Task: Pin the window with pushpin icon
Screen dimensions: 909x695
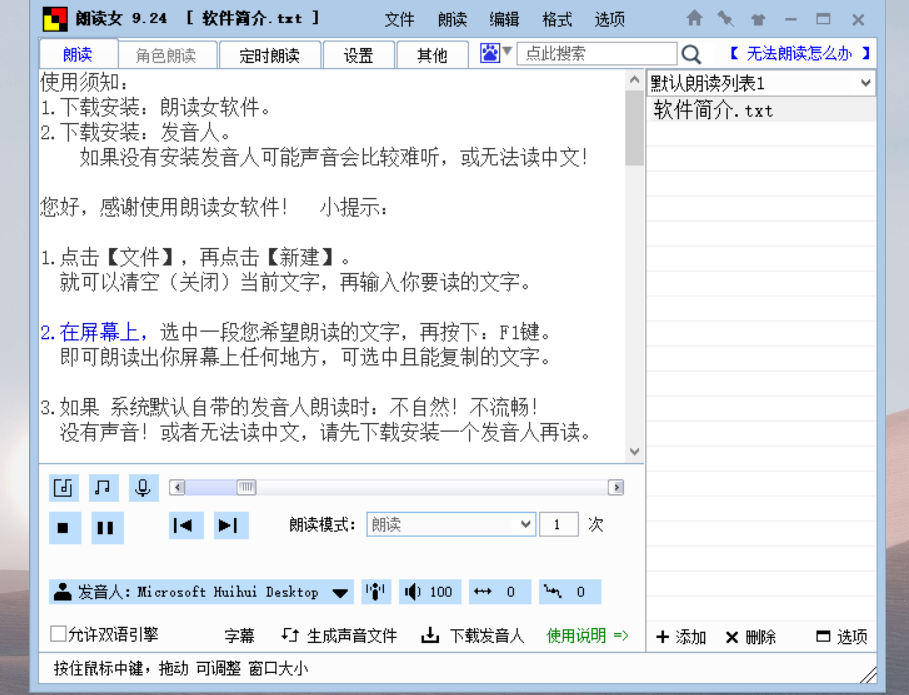Action: (x=725, y=19)
